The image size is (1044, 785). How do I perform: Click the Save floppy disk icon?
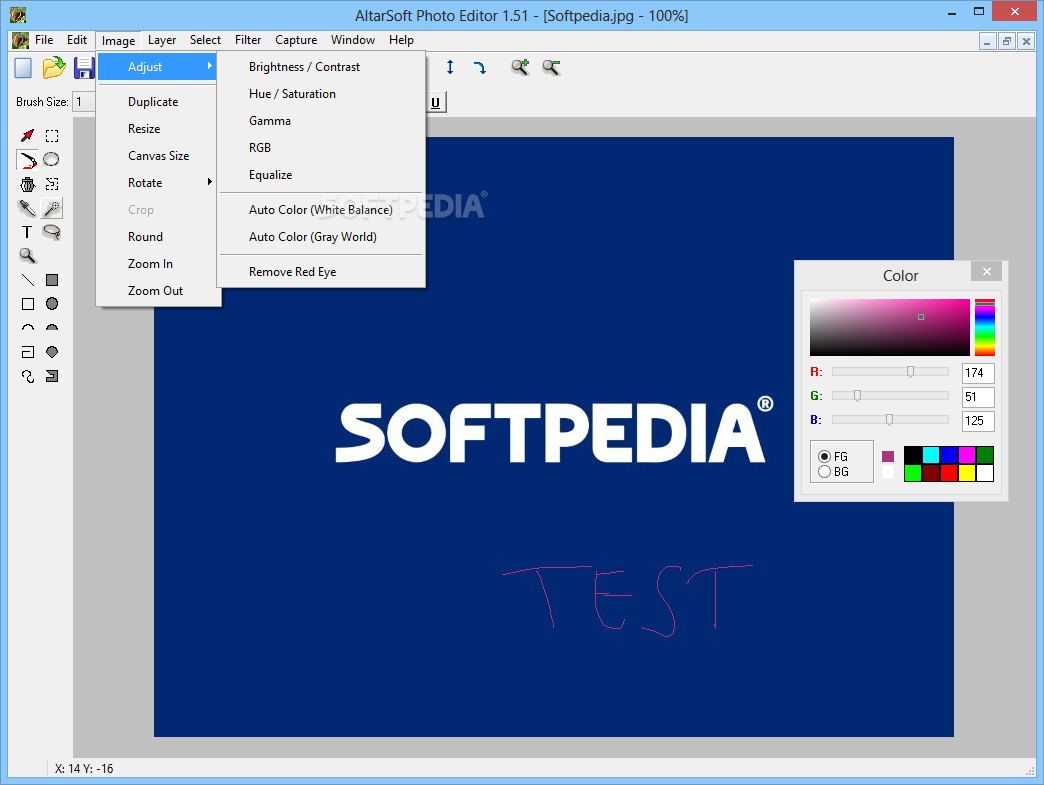pos(84,68)
